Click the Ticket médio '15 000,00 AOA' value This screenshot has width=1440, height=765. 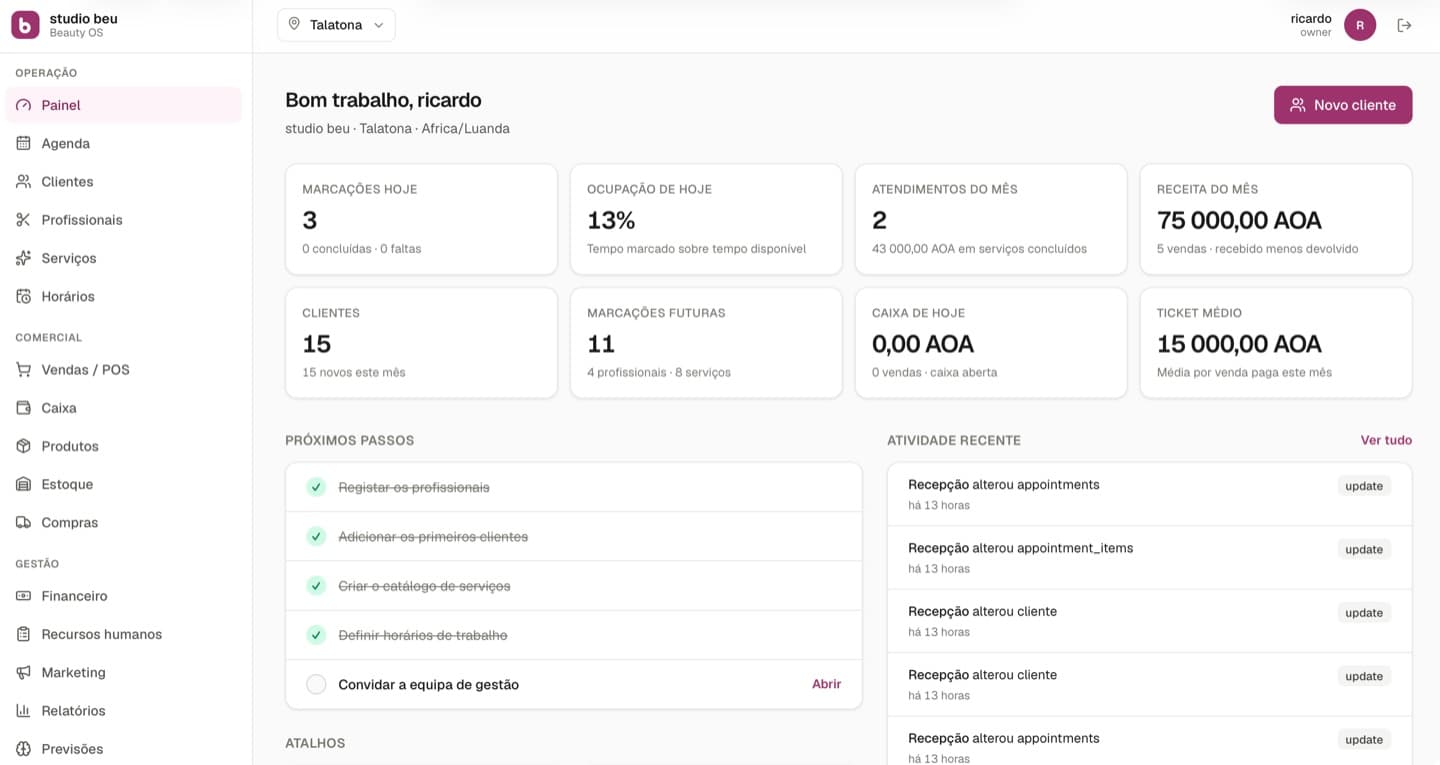[1239, 344]
